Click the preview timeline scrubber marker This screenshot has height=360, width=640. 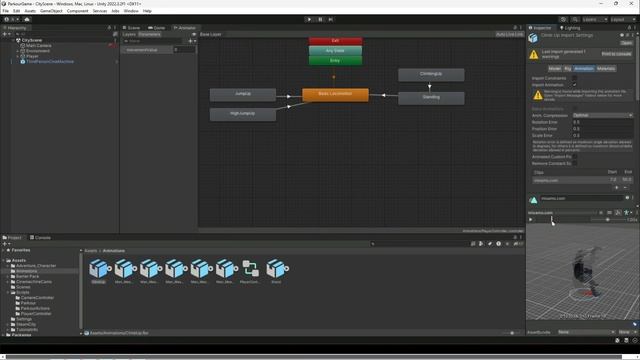[x=551, y=220]
